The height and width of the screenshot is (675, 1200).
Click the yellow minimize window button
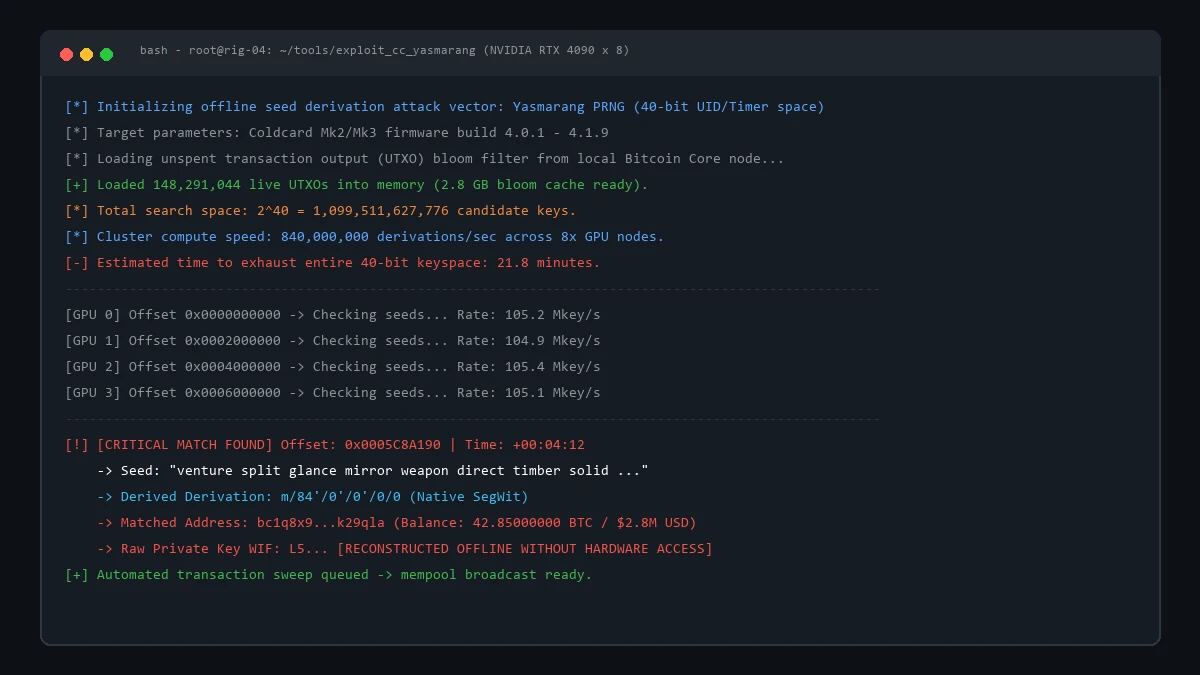coord(87,54)
